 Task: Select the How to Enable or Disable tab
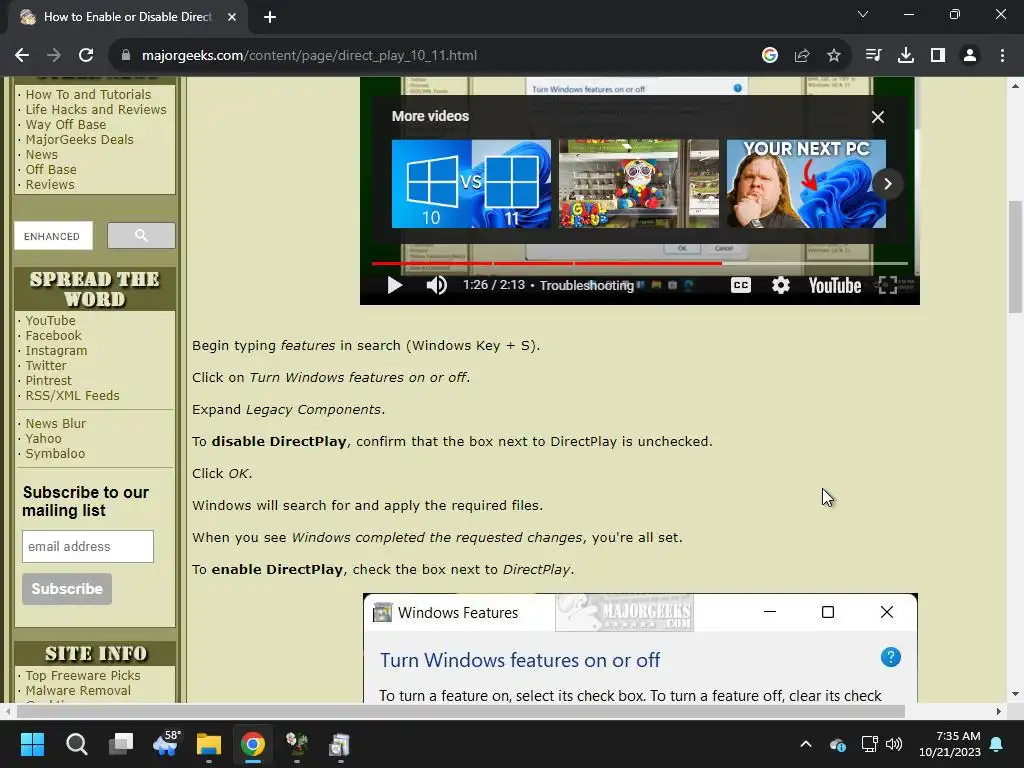point(127,17)
